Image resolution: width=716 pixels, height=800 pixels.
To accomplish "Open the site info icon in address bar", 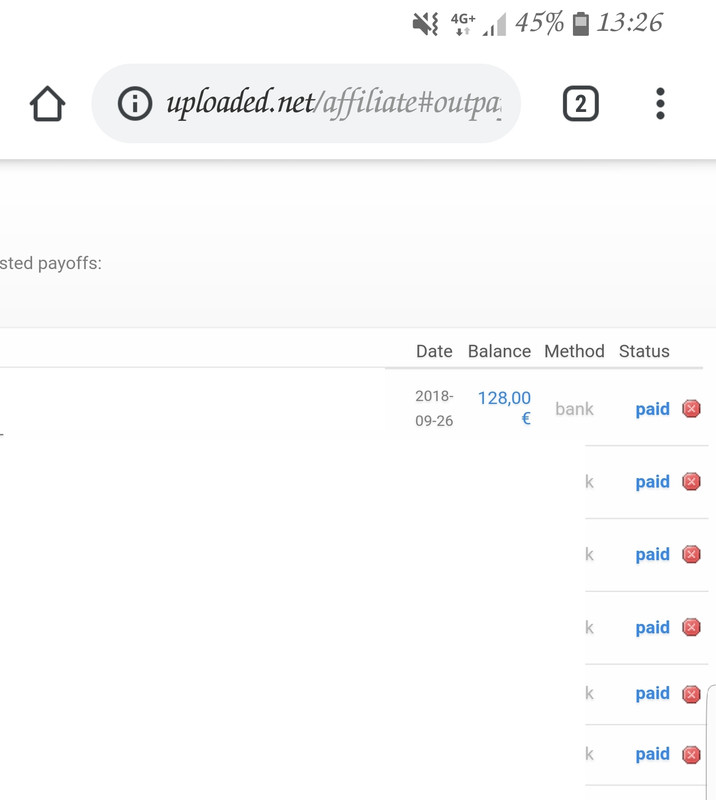I will click(x=135, y=104).
